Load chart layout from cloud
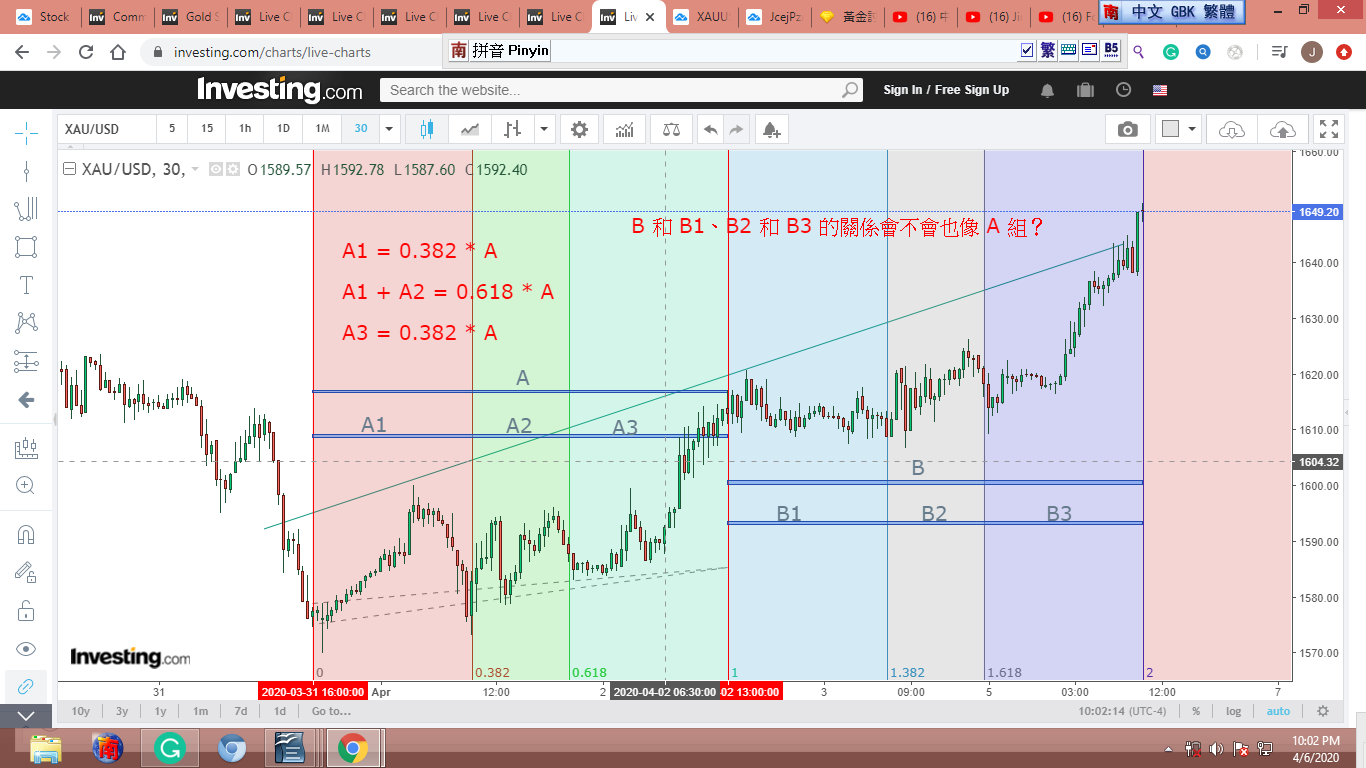The width and height of the screenshot is (1366, 768). pyautogui.click(x=1232, y=129)
